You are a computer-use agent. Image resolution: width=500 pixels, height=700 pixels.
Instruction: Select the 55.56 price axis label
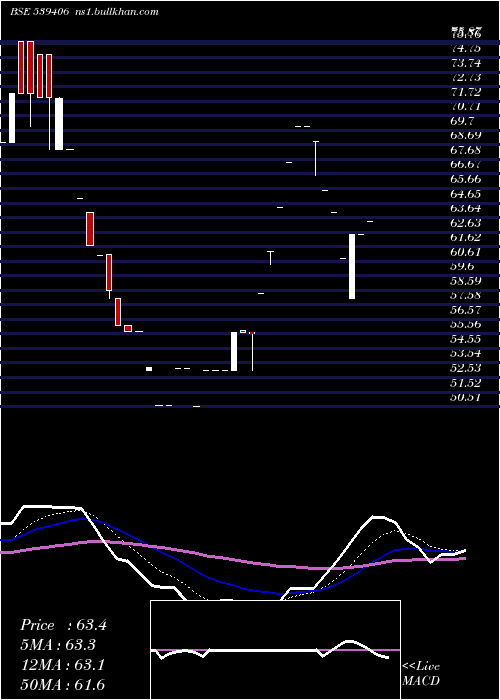[x=466, y=325]
